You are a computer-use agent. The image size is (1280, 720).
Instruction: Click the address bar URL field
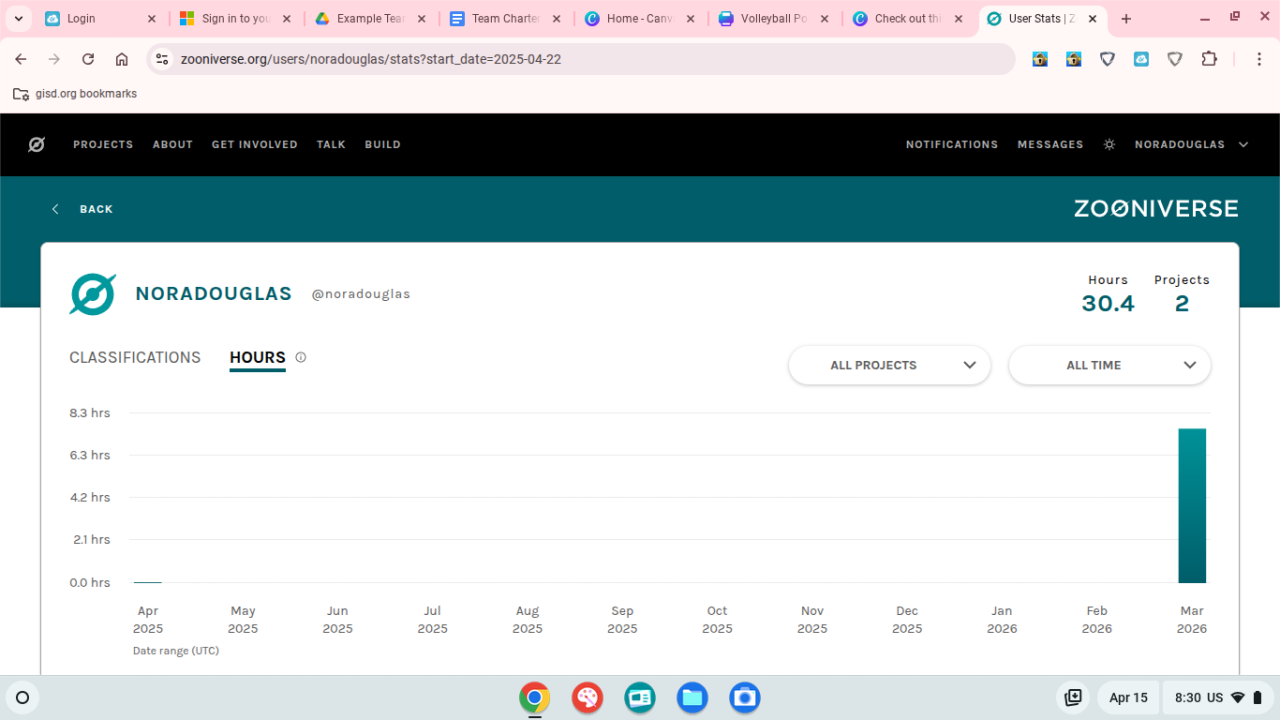583,59
